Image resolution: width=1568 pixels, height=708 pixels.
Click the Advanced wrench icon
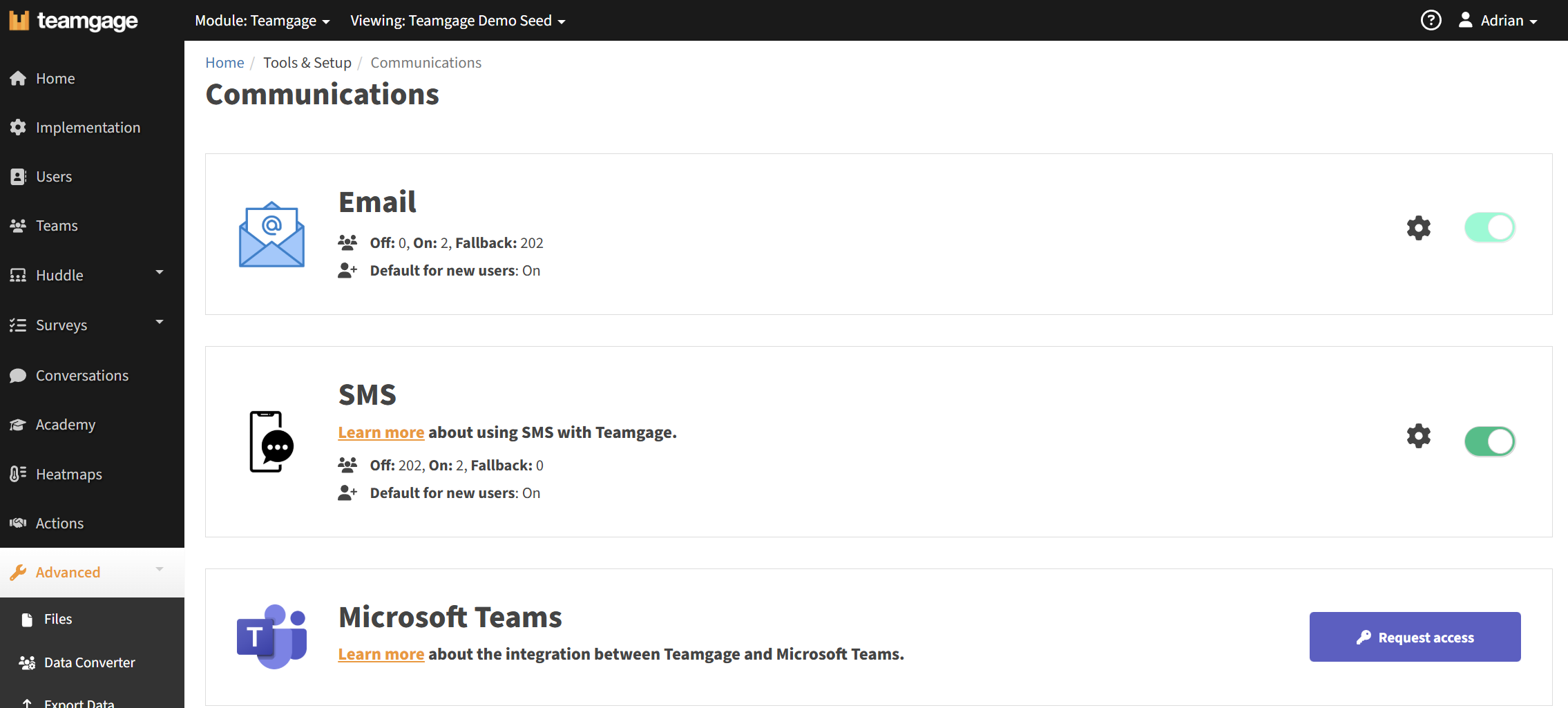tap(18, 572)
